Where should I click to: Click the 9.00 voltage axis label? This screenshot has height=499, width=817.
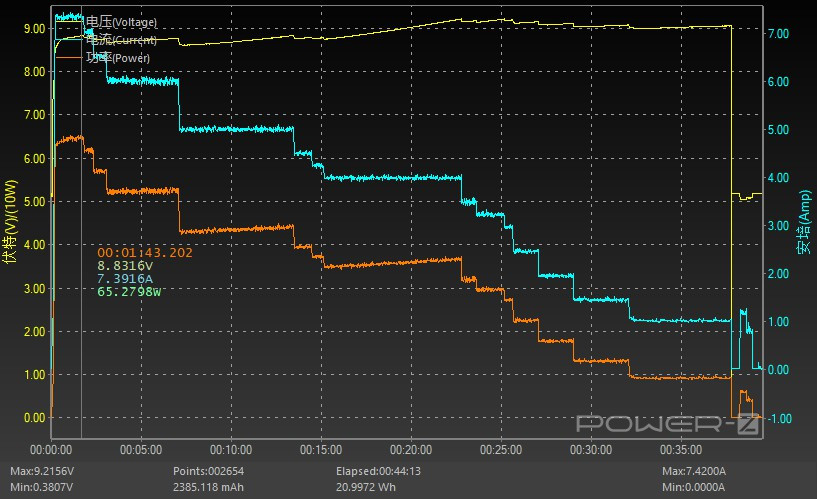34,29
